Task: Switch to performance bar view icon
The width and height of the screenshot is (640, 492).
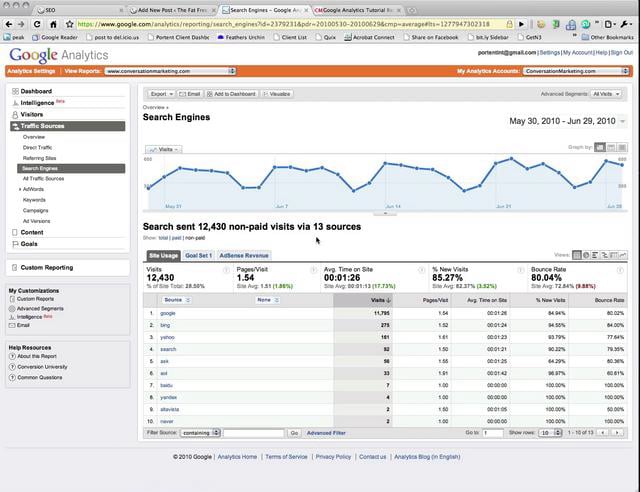Action: pyautogui.click(x=595, y=255)
